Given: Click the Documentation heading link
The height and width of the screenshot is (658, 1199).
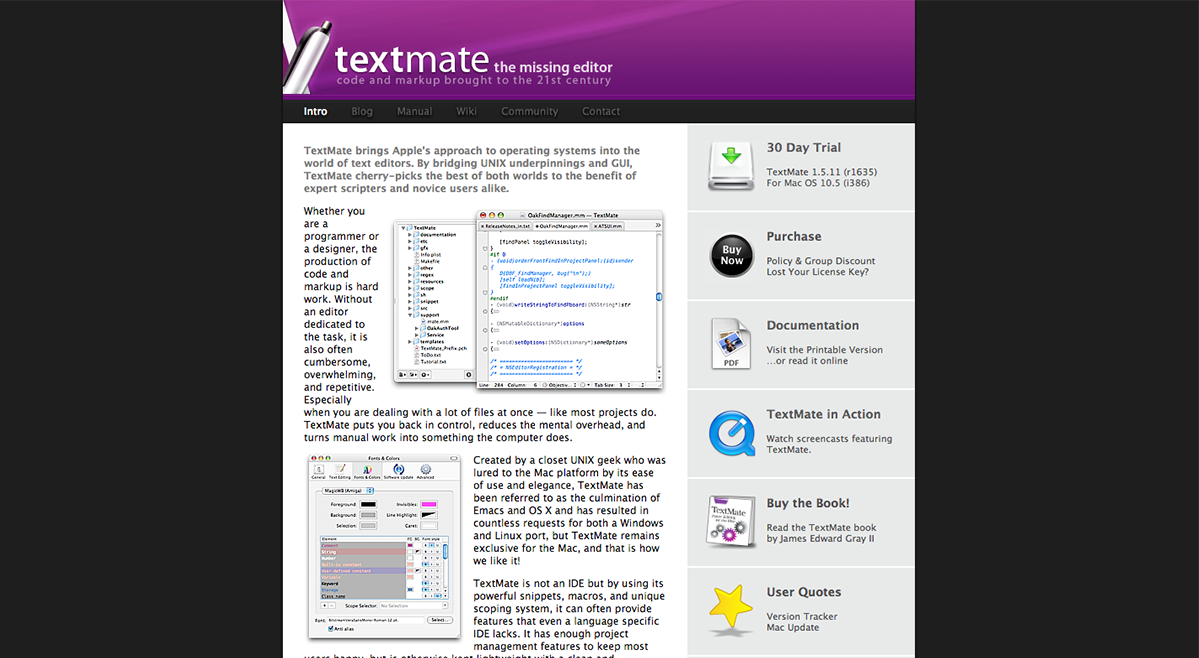Looking at the screenshot, I should (x=813, y=326).
